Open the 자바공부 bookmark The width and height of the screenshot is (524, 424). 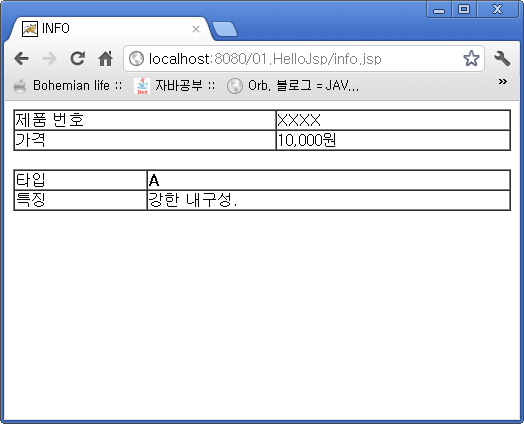[175, 86]
